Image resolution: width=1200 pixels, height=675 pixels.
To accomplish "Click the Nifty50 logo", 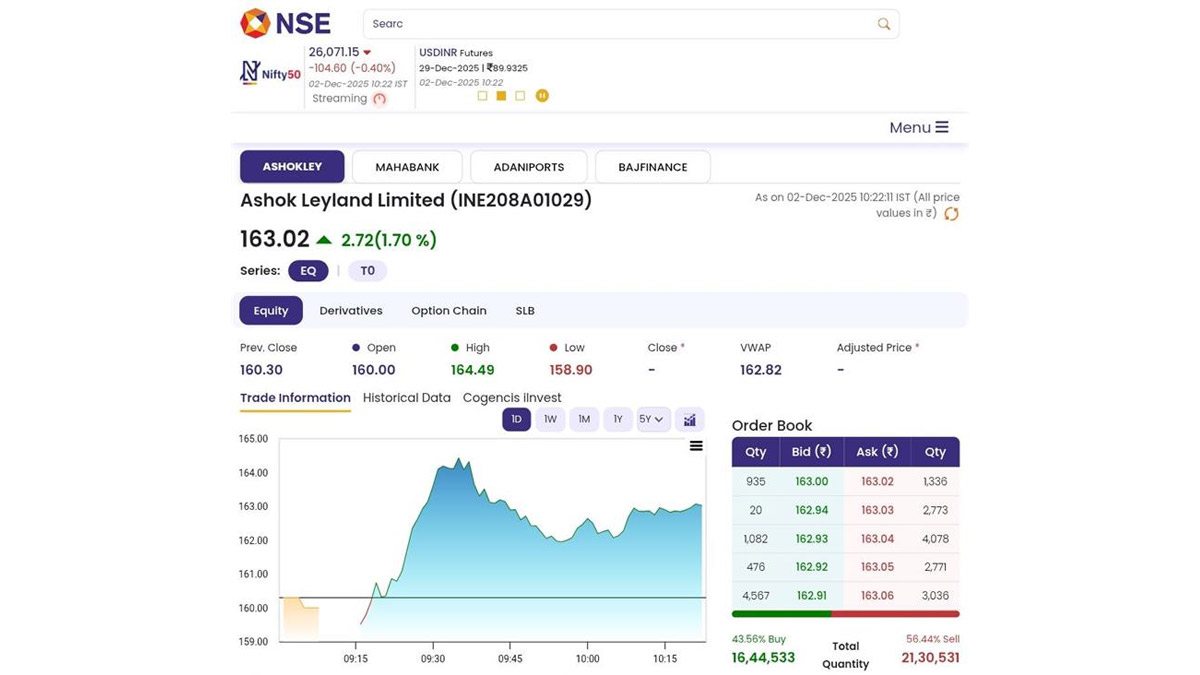I will click(x=270, y=73).
